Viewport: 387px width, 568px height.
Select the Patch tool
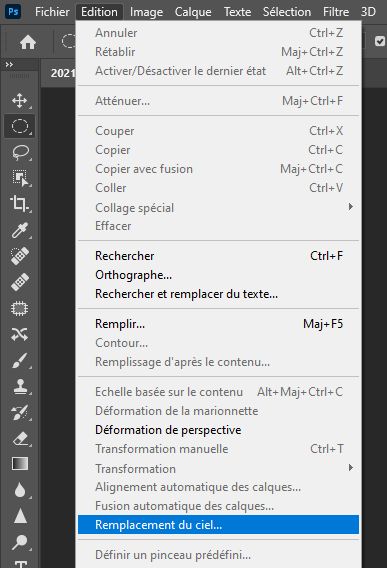(x=20, y=308)
